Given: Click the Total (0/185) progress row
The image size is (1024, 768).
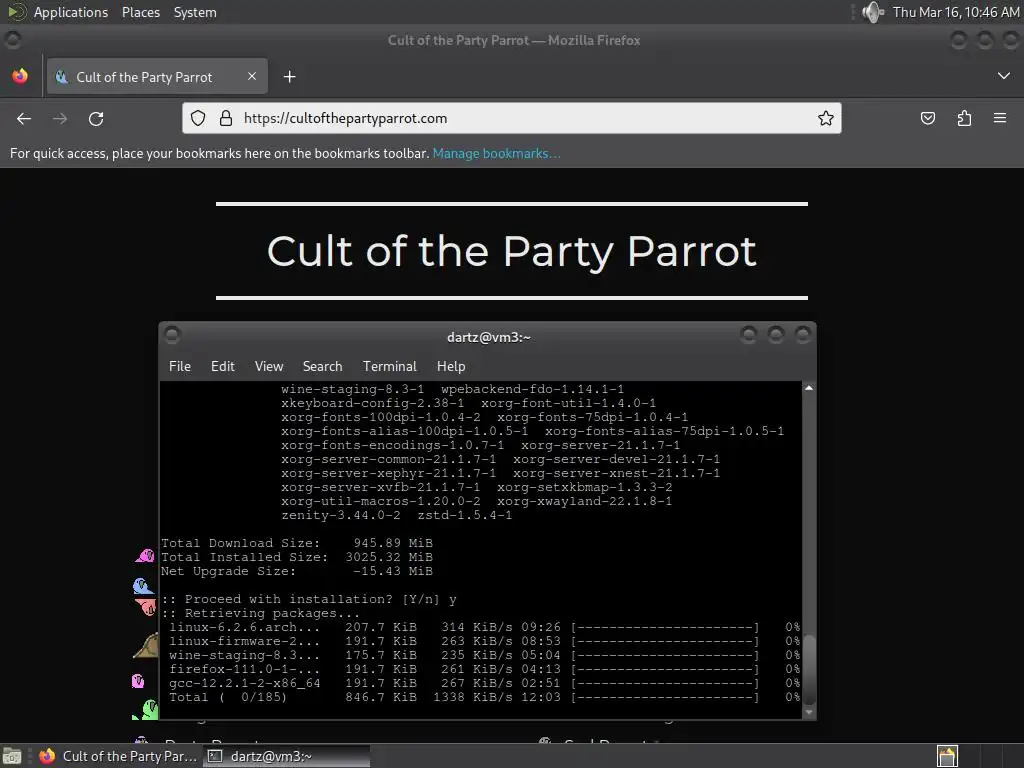Looking at the screenshot, I should coord(485,697).
